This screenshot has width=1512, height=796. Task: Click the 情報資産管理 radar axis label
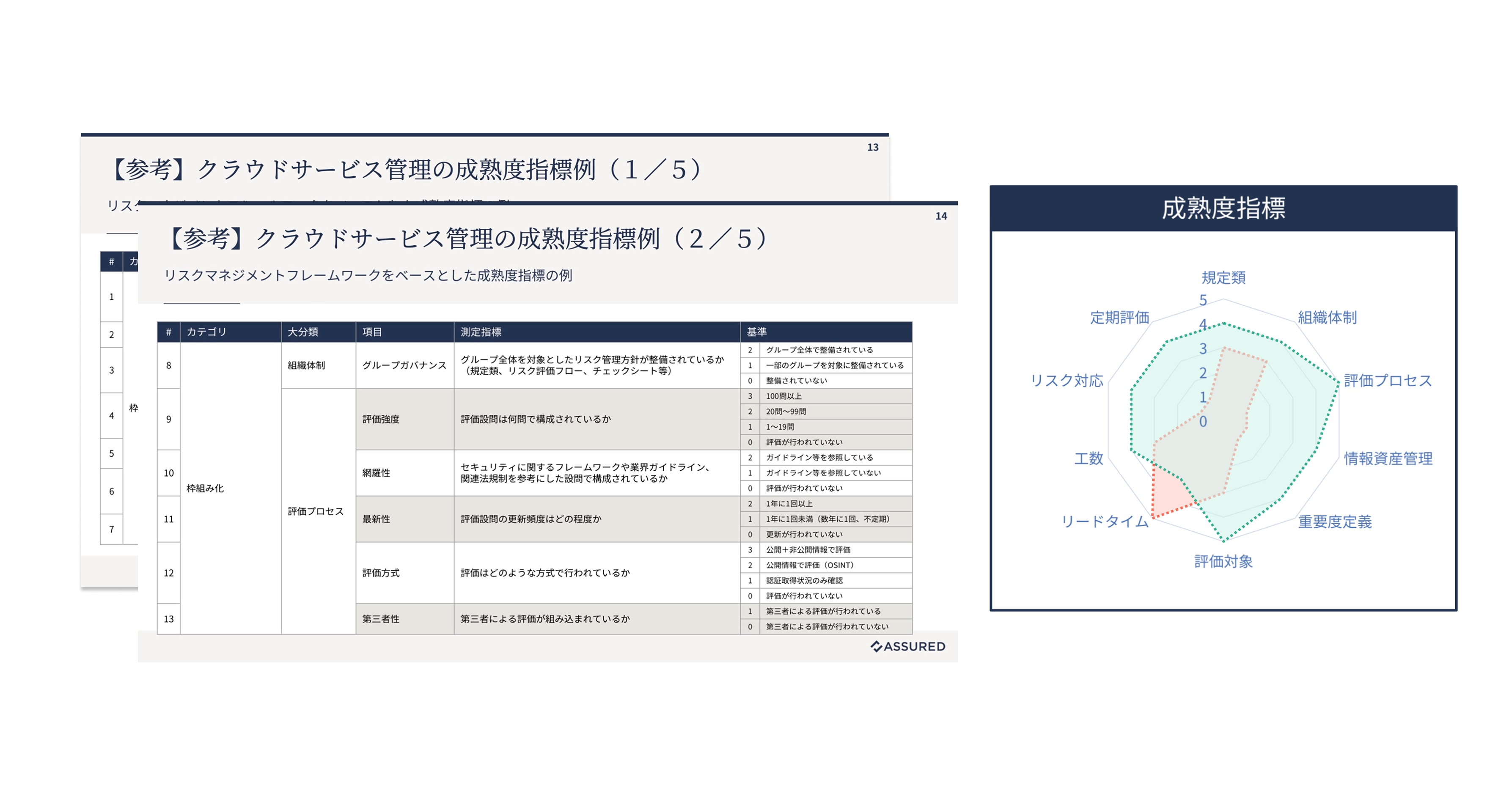pyautogui.click(x=1388, y=458)
